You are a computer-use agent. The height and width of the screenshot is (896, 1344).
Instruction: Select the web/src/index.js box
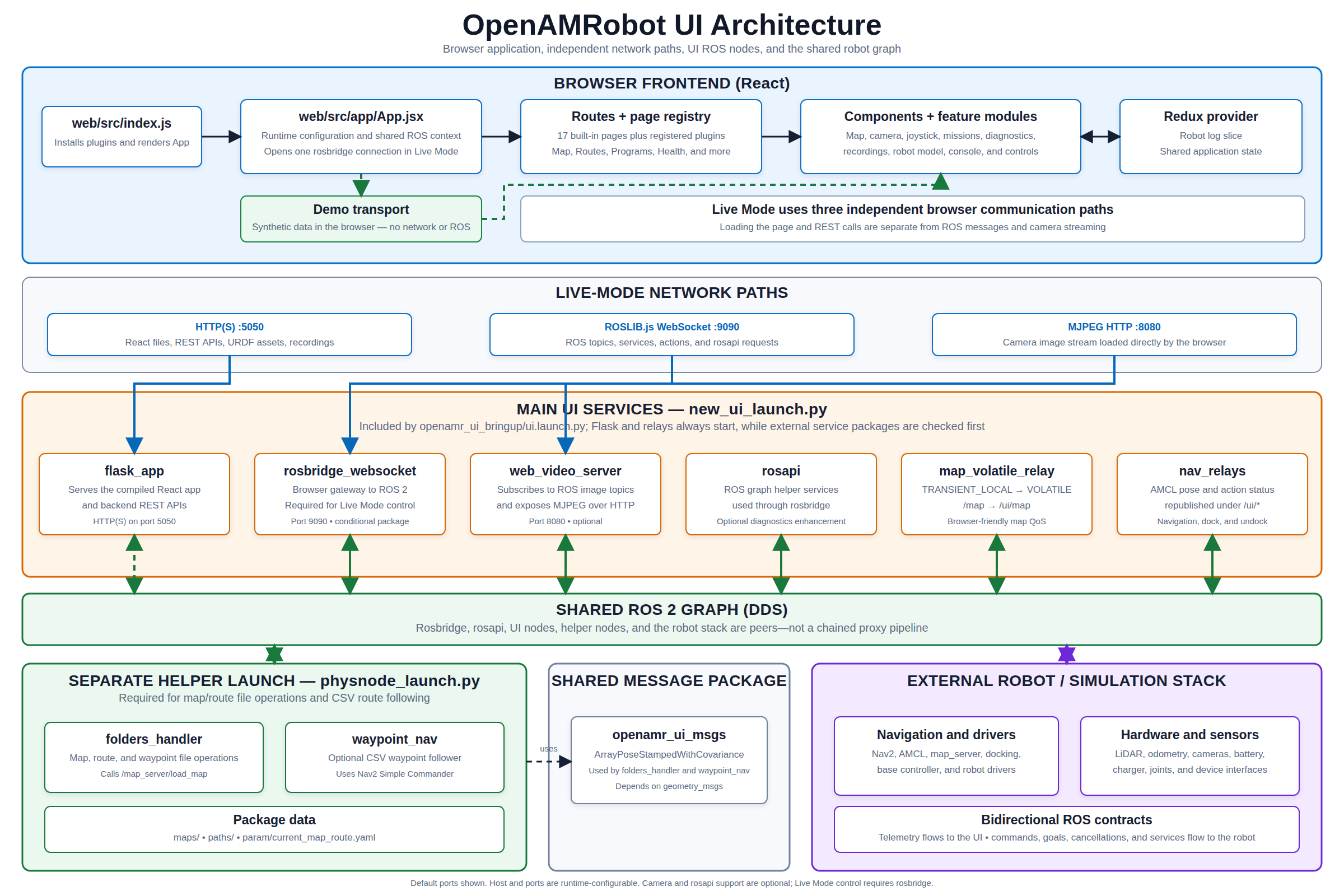122,137
